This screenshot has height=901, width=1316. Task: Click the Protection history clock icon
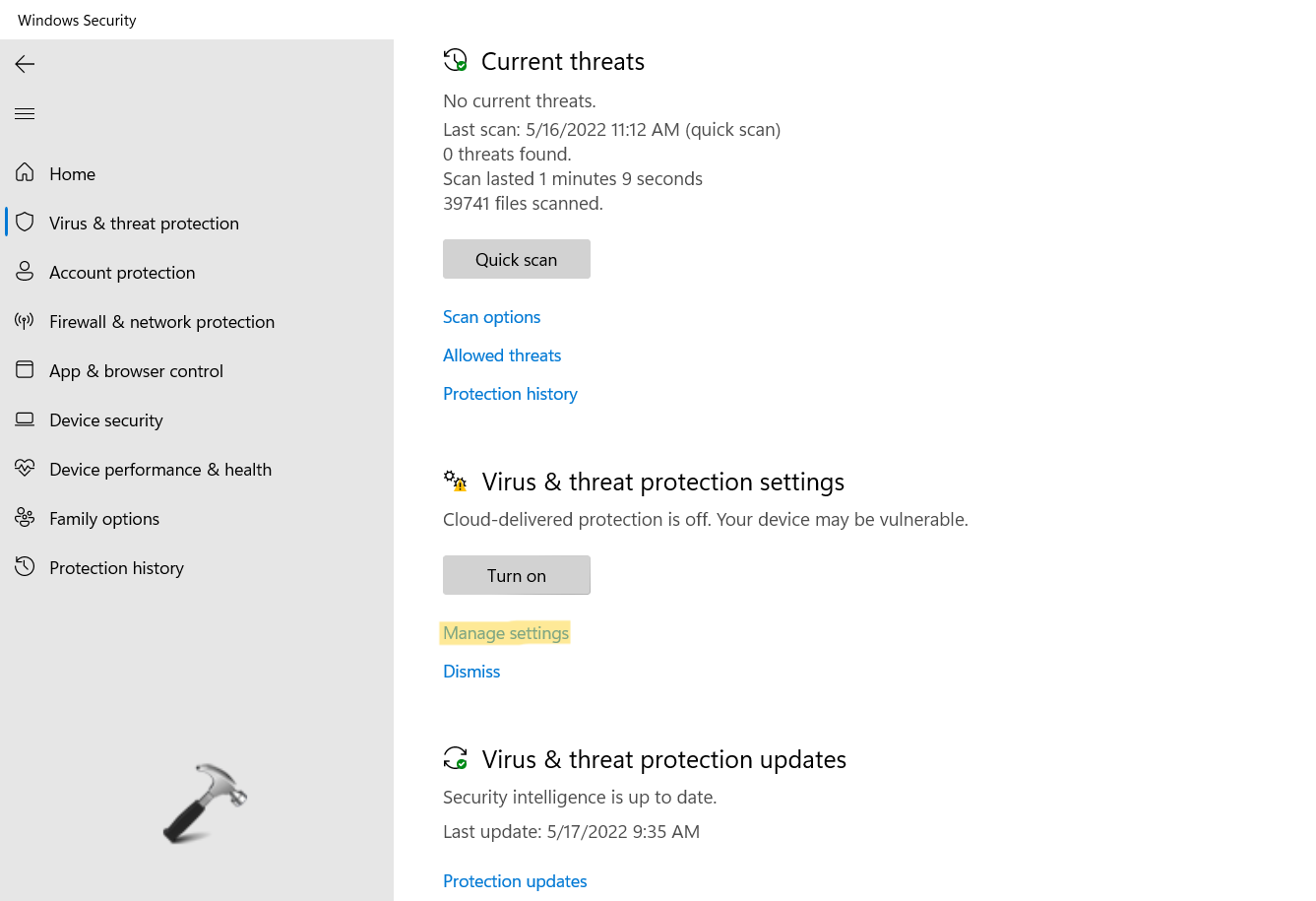25,567
